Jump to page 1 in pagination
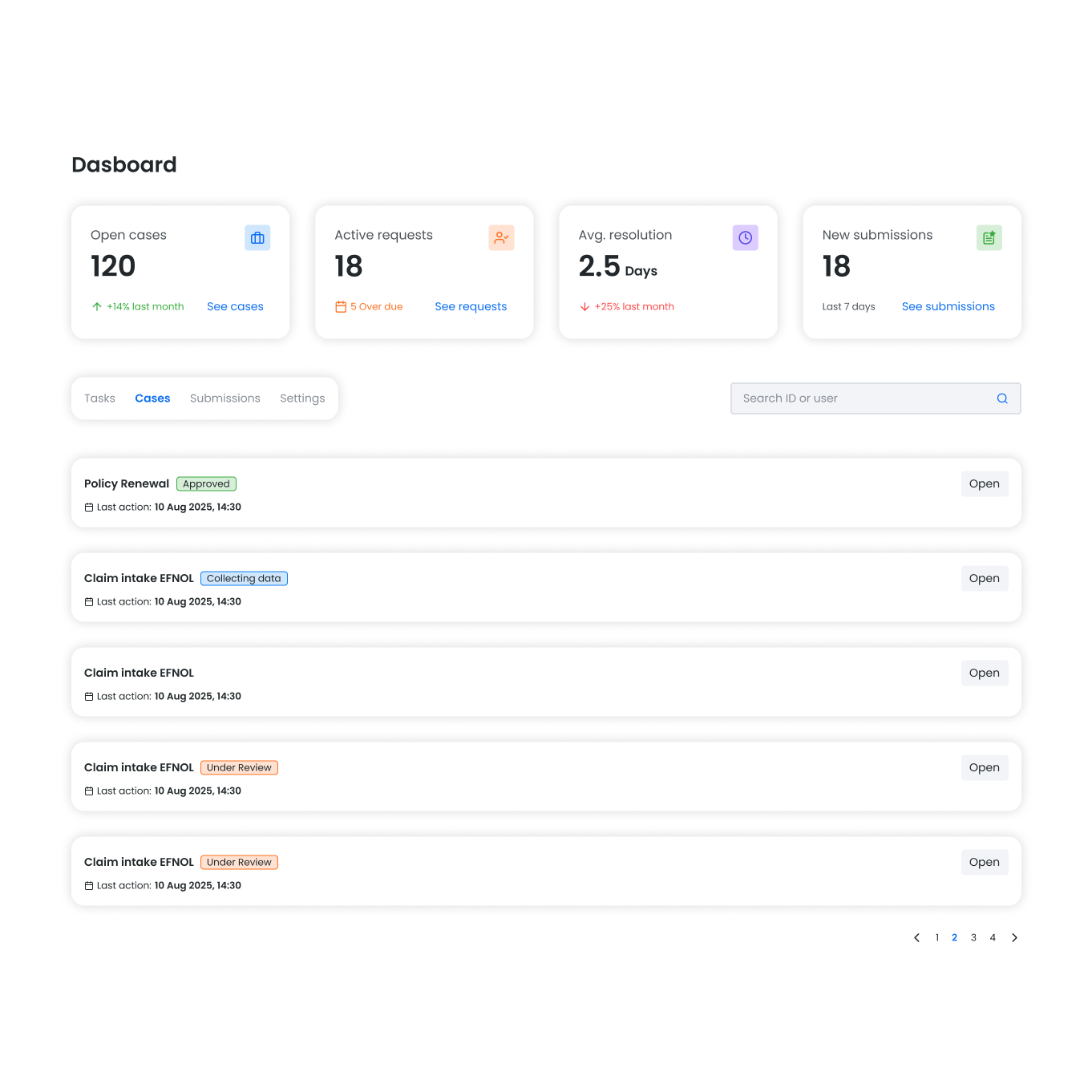The width and height of the screenshot is (1092, 1092). pyautogui.click(x=936, y=938)
